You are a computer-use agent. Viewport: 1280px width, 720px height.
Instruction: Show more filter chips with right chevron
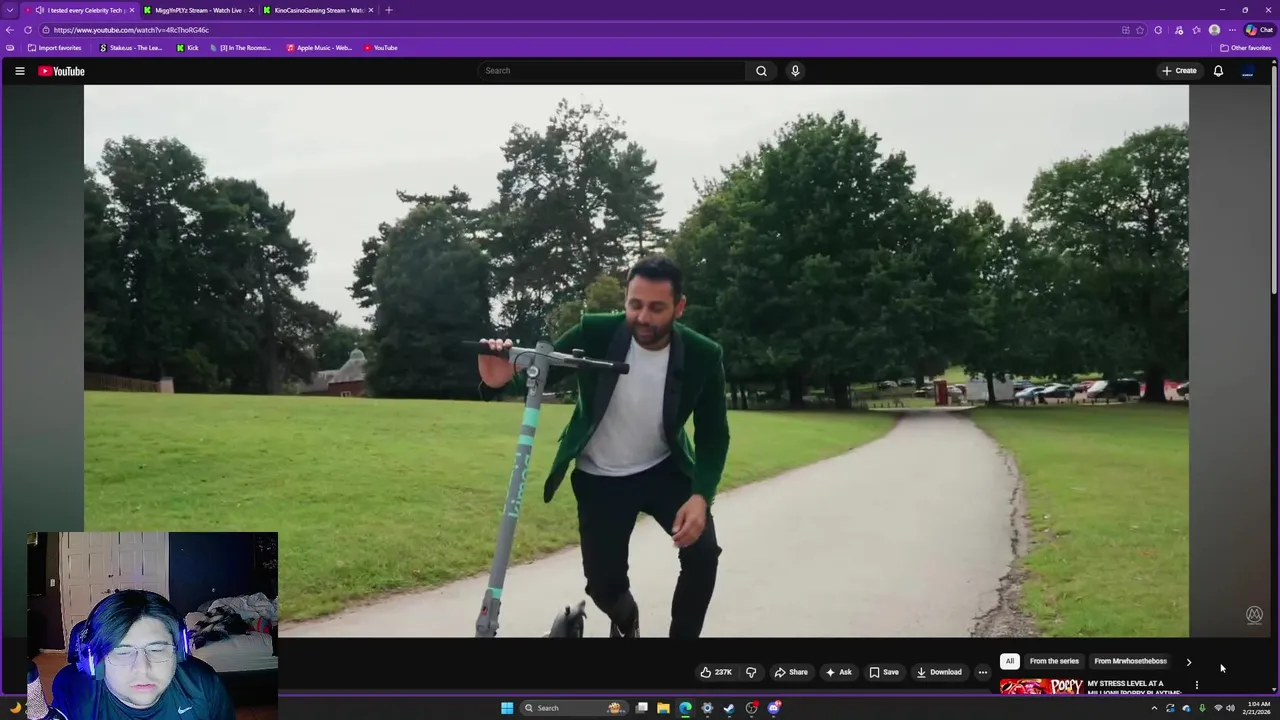(1188, 661)
